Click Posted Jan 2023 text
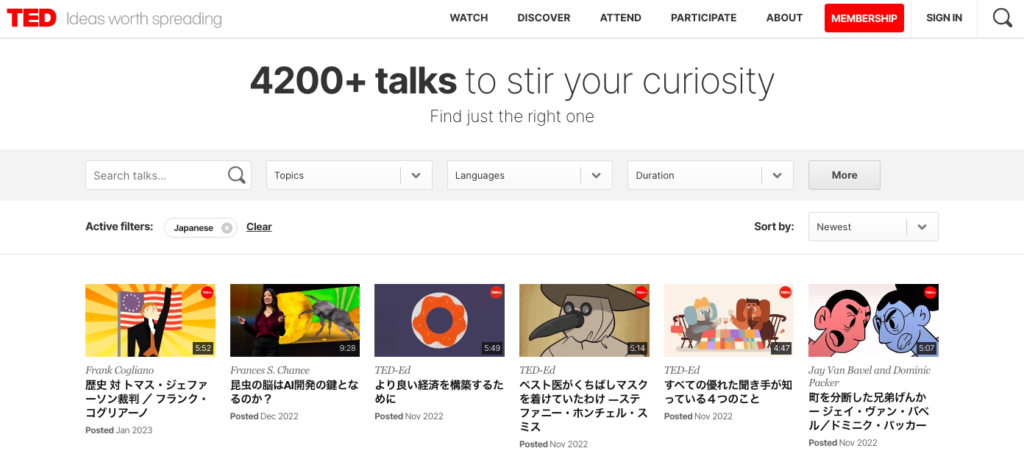This screenshot has width=1024, height=462. pyautogui.click(x=118, y=430)
